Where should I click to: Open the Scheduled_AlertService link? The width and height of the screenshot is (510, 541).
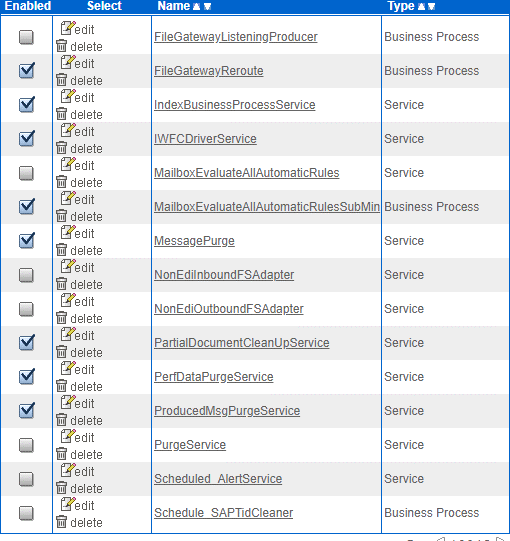click(218, 479)
